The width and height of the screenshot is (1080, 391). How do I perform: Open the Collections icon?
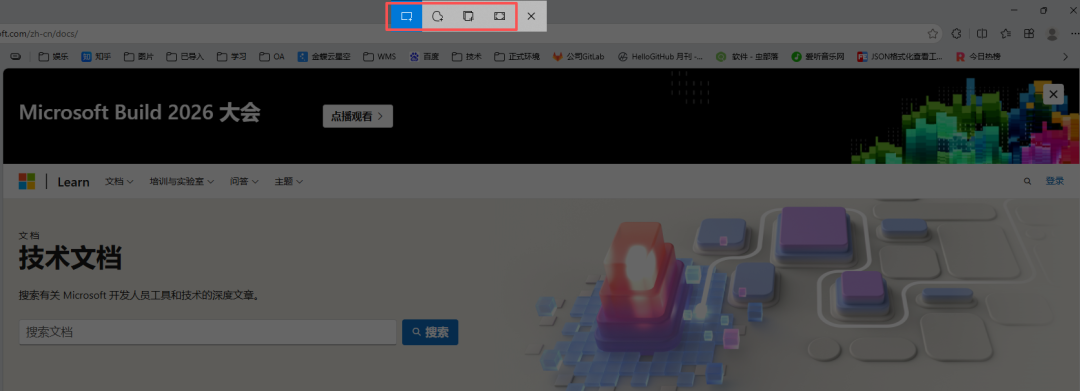pos(1029,34)
